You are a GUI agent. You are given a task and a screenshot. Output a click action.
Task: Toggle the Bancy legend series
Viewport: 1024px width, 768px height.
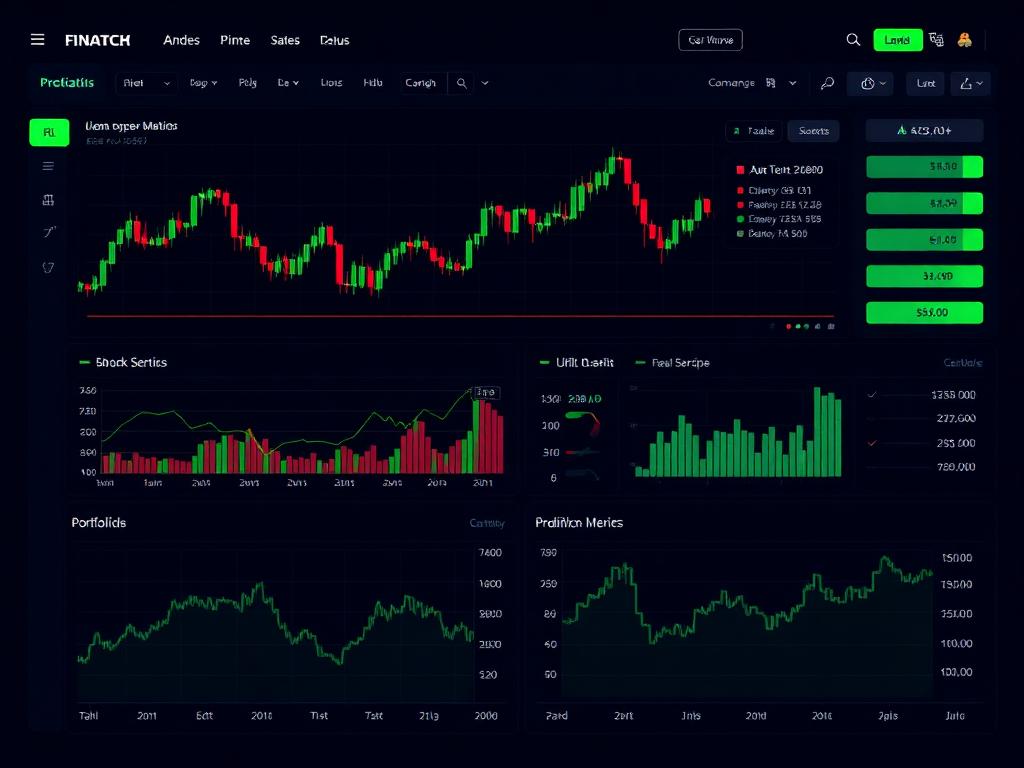pyautogui.click(x=772, y=234)
